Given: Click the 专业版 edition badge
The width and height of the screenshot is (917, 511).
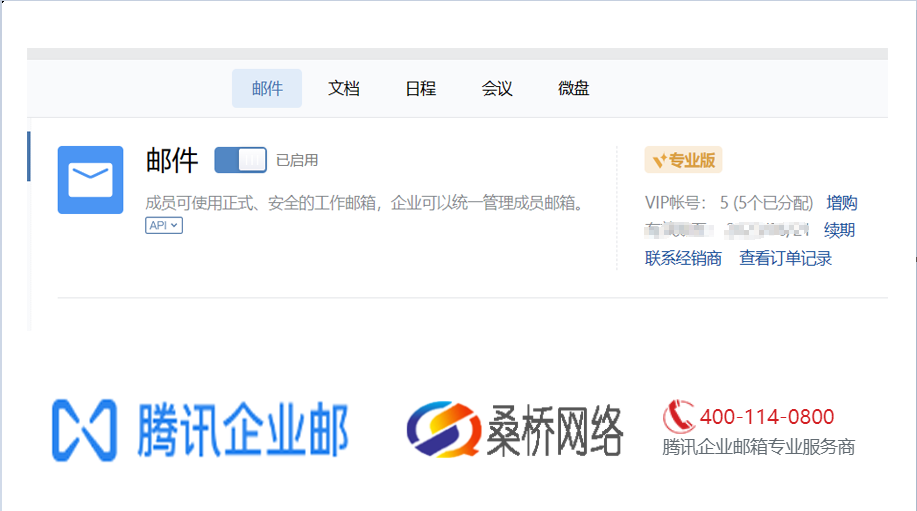Looking at the screenshot, I should pos(683,160).
